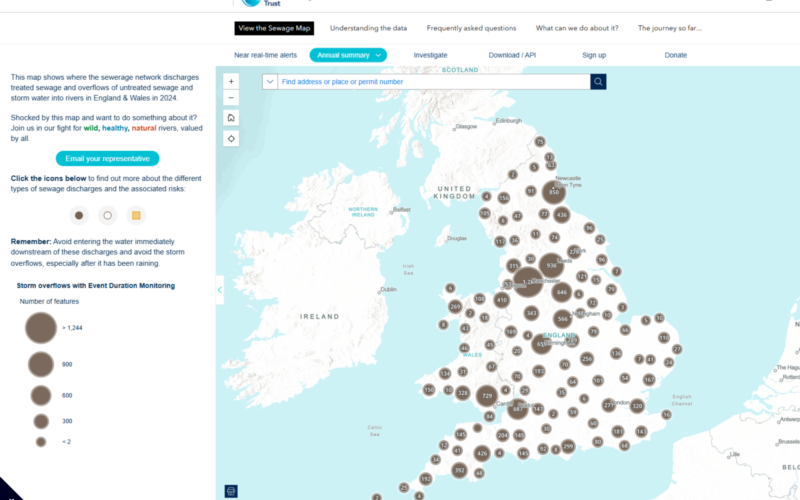
Task: Open Frequently asked questions page
Action: 471,28
